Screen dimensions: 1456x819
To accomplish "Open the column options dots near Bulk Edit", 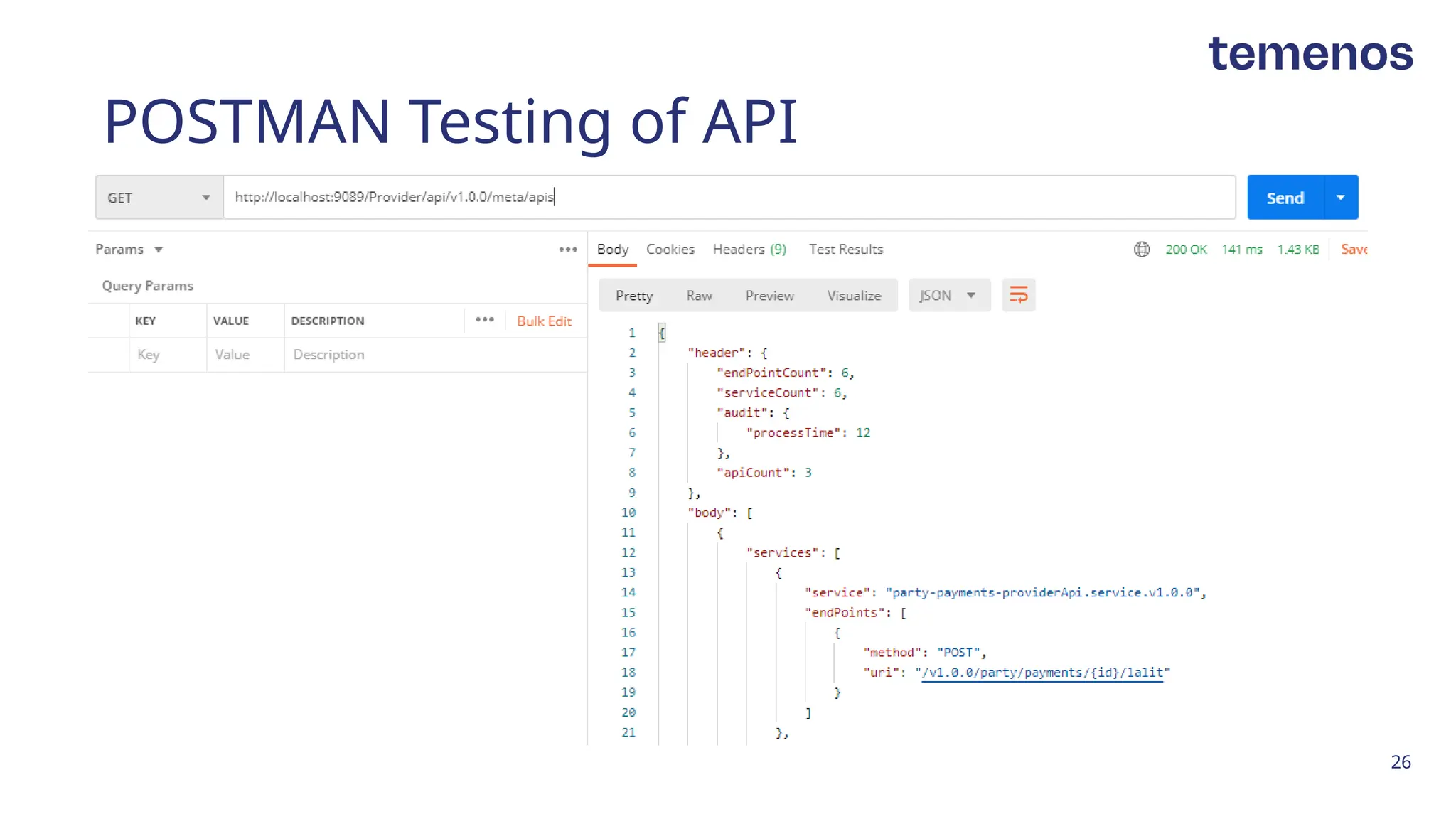I will tap(485, 320).
